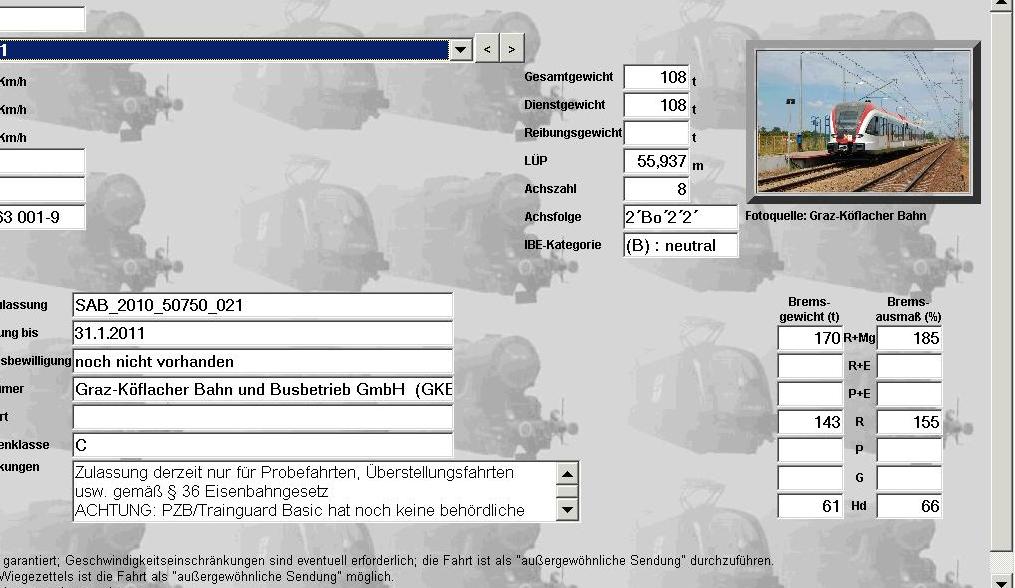The width and height of the screenshot is (1015, 588).
Task: Click the IBE-Kategorie field (B) : neutral
Action: [680, 245]
